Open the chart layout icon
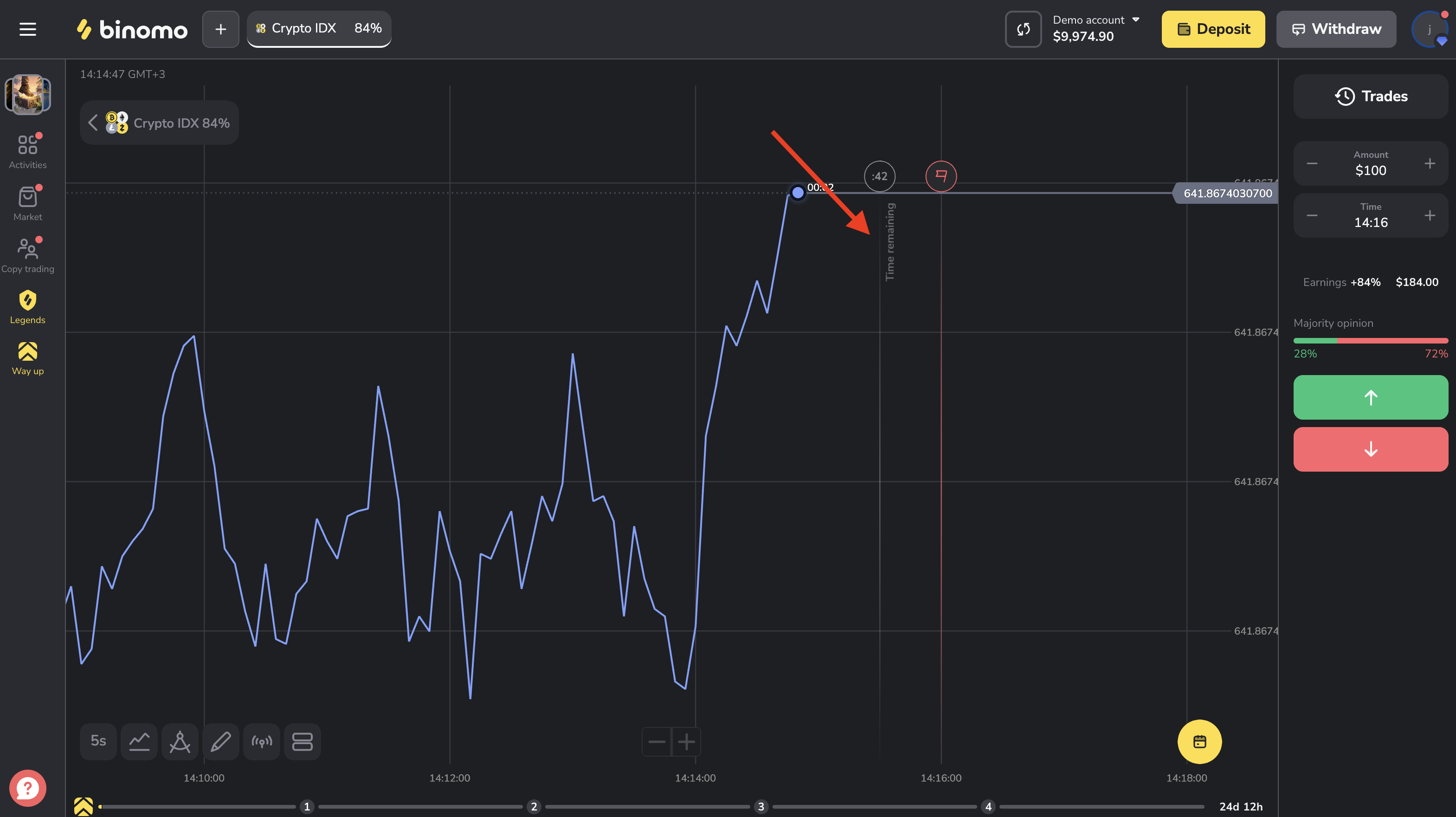 click(x=303, y=741)
